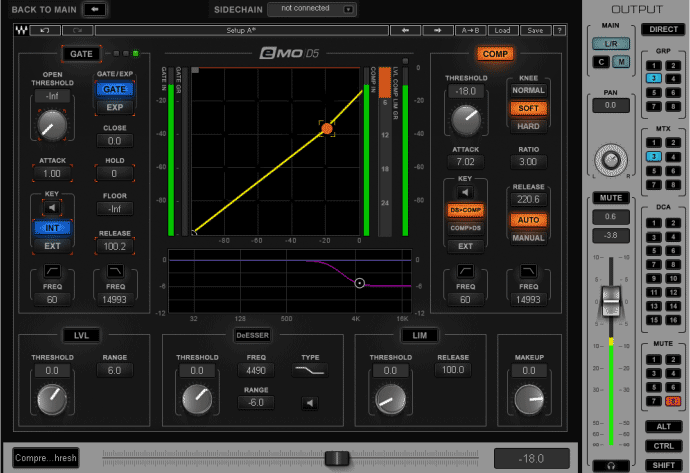The width and height of the screenshot is (690, 473).
Task: Click the parameter slider thumb at bottom
Action: click(x=337, y=458)
